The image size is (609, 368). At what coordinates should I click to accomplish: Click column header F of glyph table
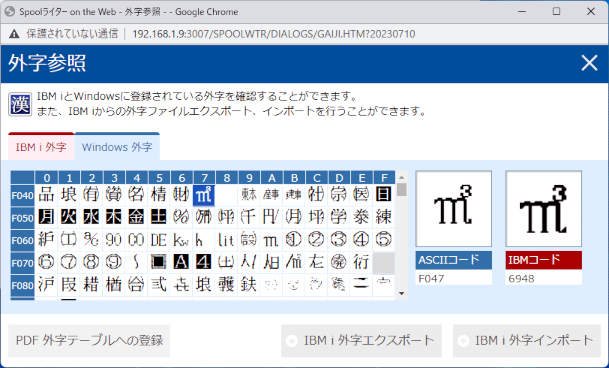pyautogui.click(x=384, y=178)
